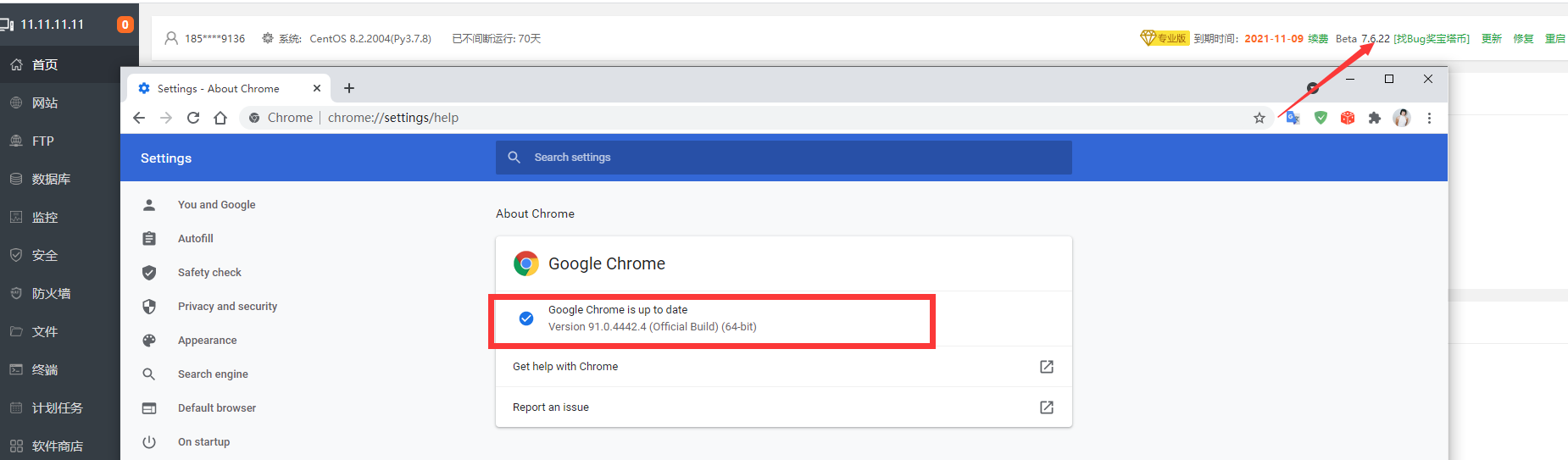1568x460 pixels.
Task: Open the Extensions puzzle-piece menu
Action: [1375, 118]
